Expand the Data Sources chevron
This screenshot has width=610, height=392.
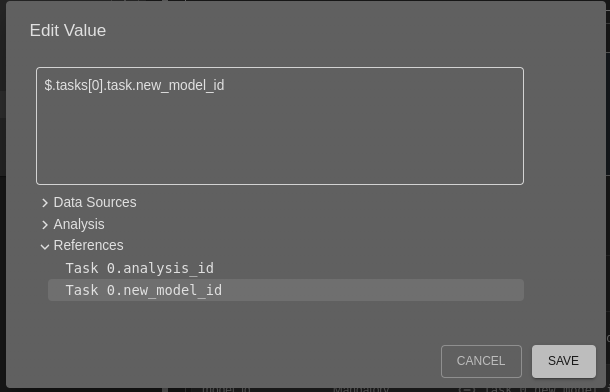tap(45, 203)
